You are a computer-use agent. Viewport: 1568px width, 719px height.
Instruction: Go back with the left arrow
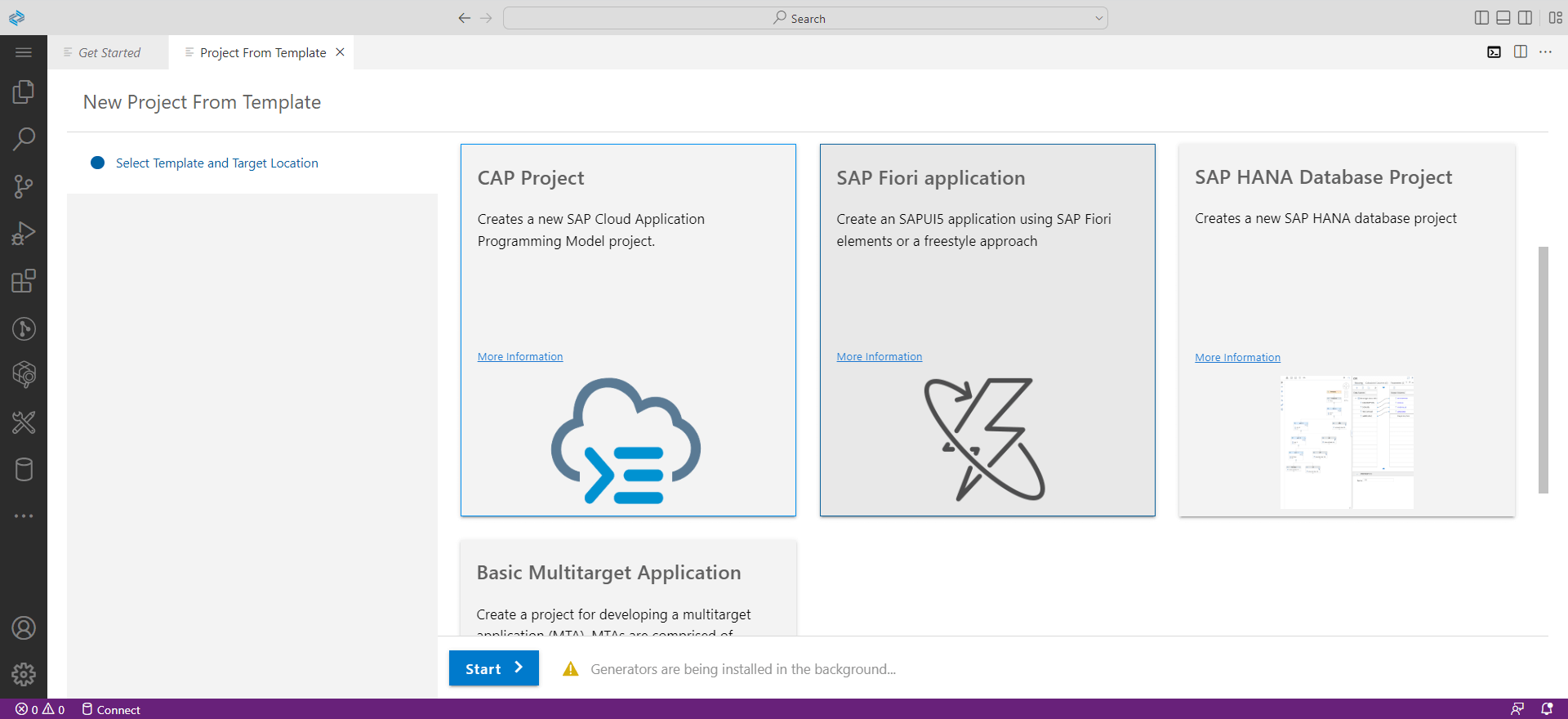465,18
